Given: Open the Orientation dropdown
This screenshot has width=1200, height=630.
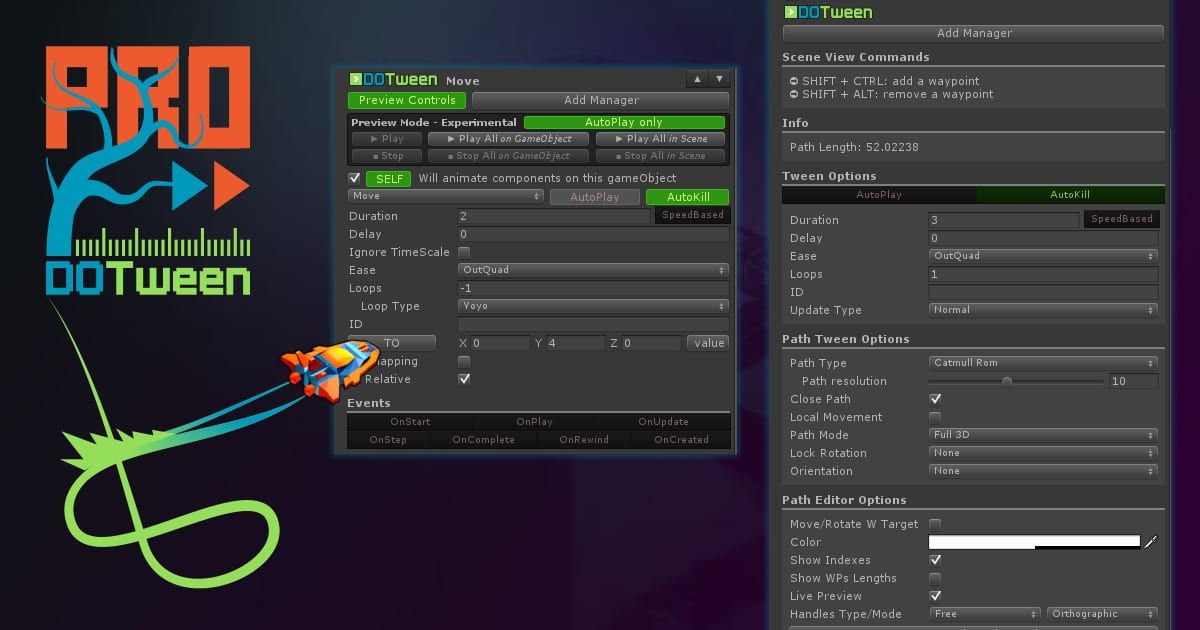Looking at the screenshot, I should (x=1043, y=471).
